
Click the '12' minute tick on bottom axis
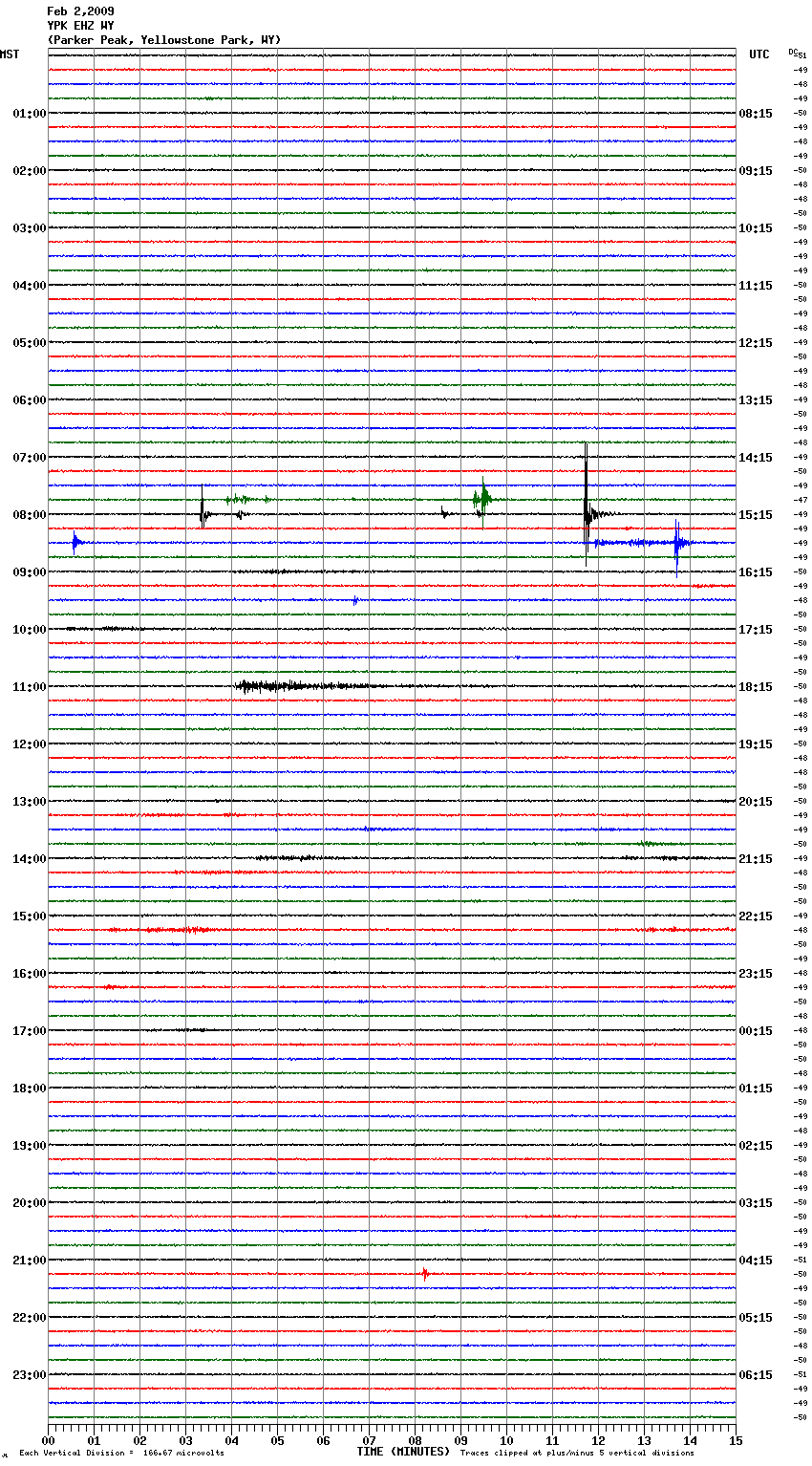(x=598, y=1440)
